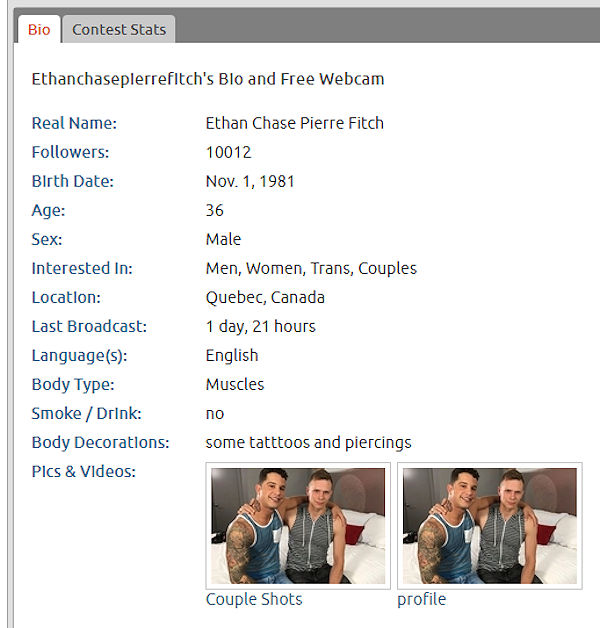Click the Body Decorations description text
Image resolution: width=600 pixels, height=628 pixels.
click(x=308, y=443)
